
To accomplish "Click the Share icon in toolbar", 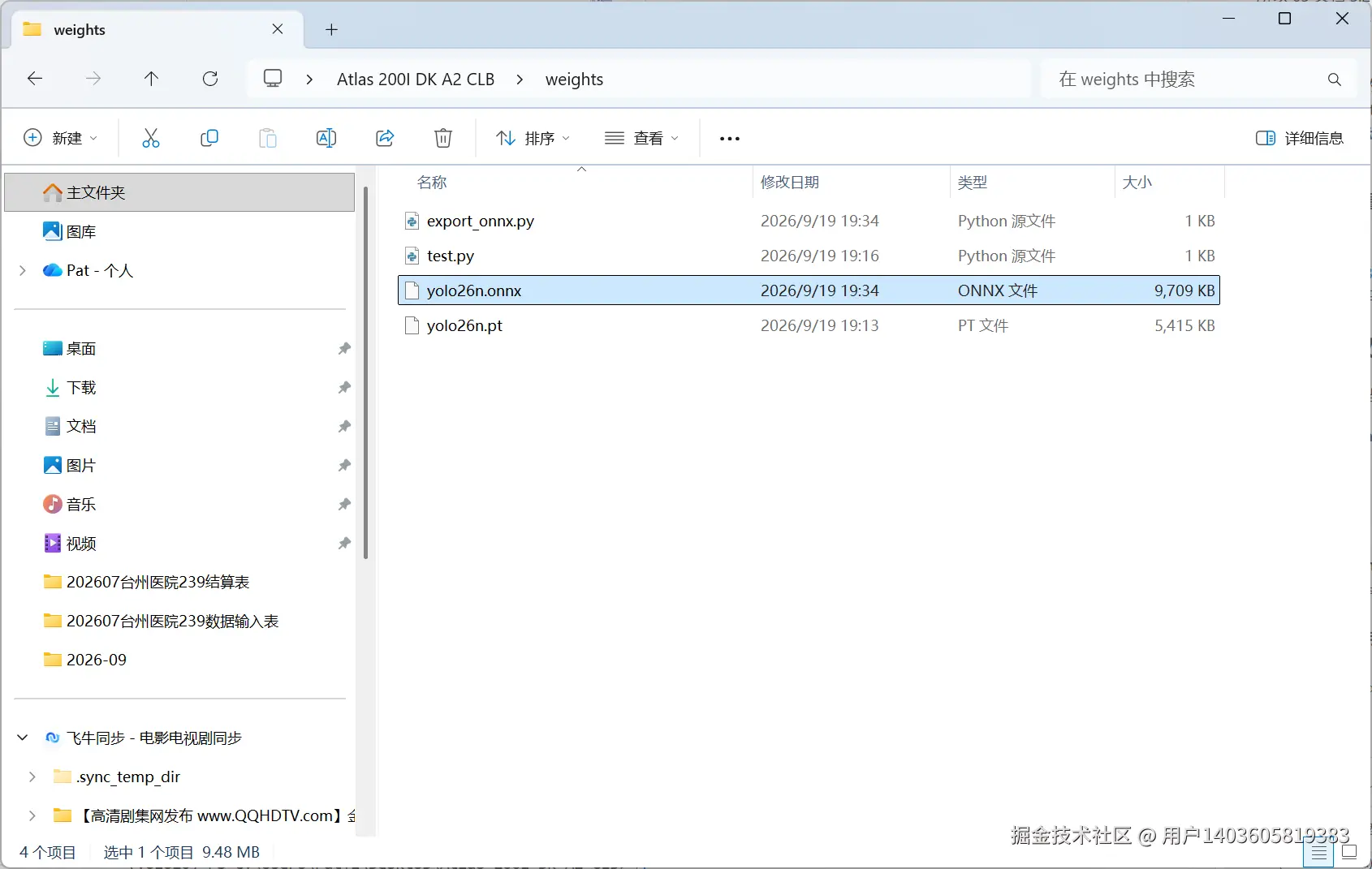I will [x=385, y=138].
